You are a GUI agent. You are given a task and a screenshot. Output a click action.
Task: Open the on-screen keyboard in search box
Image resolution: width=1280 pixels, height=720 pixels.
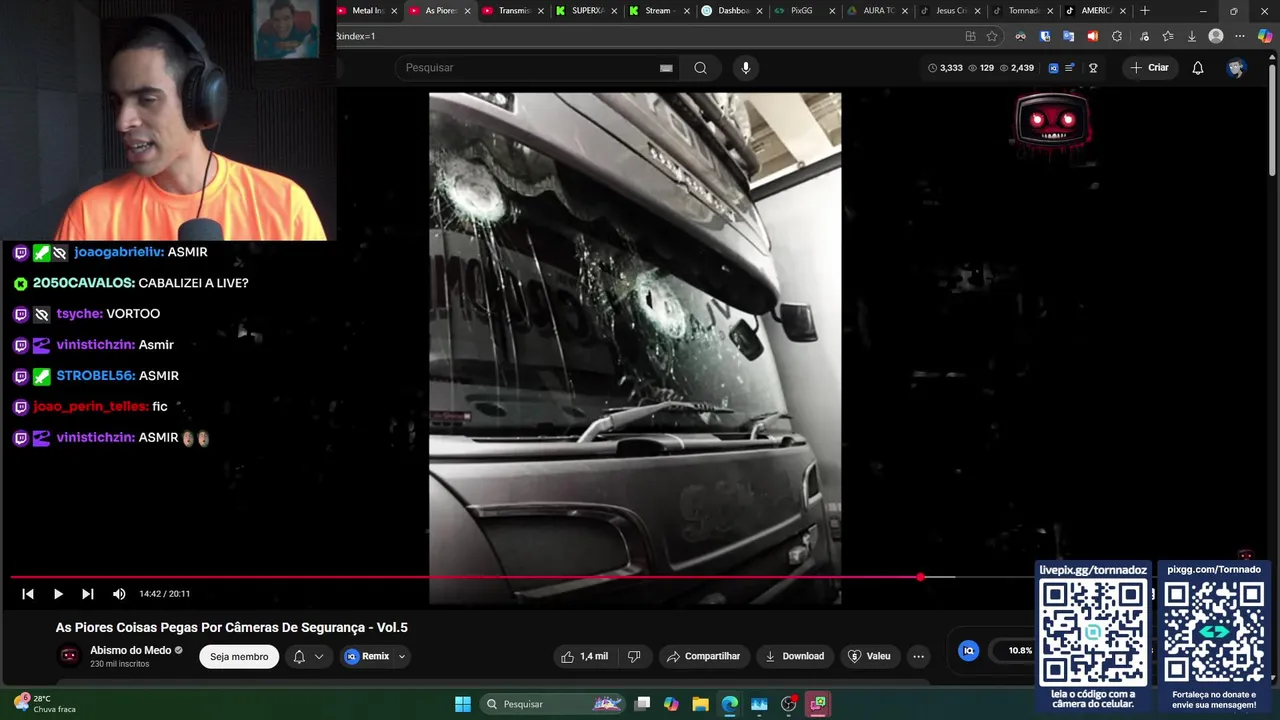(666, 68)
